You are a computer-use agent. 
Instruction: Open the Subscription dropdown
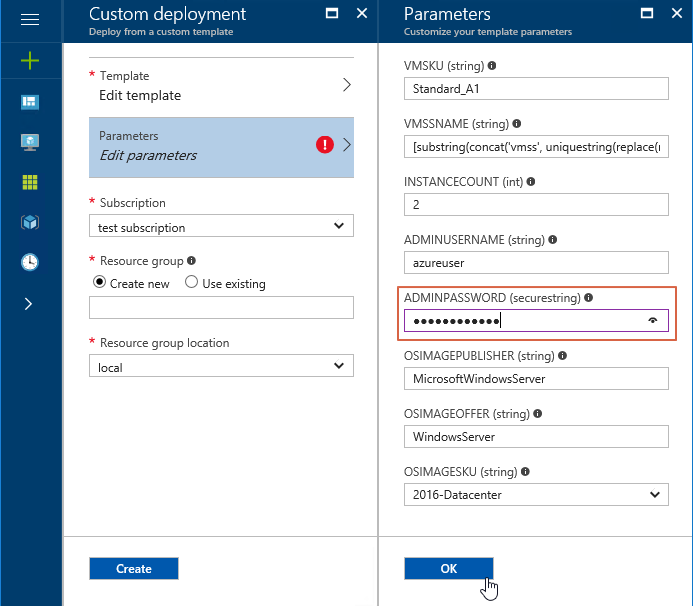pyautogui.click(x=221, y=226)
